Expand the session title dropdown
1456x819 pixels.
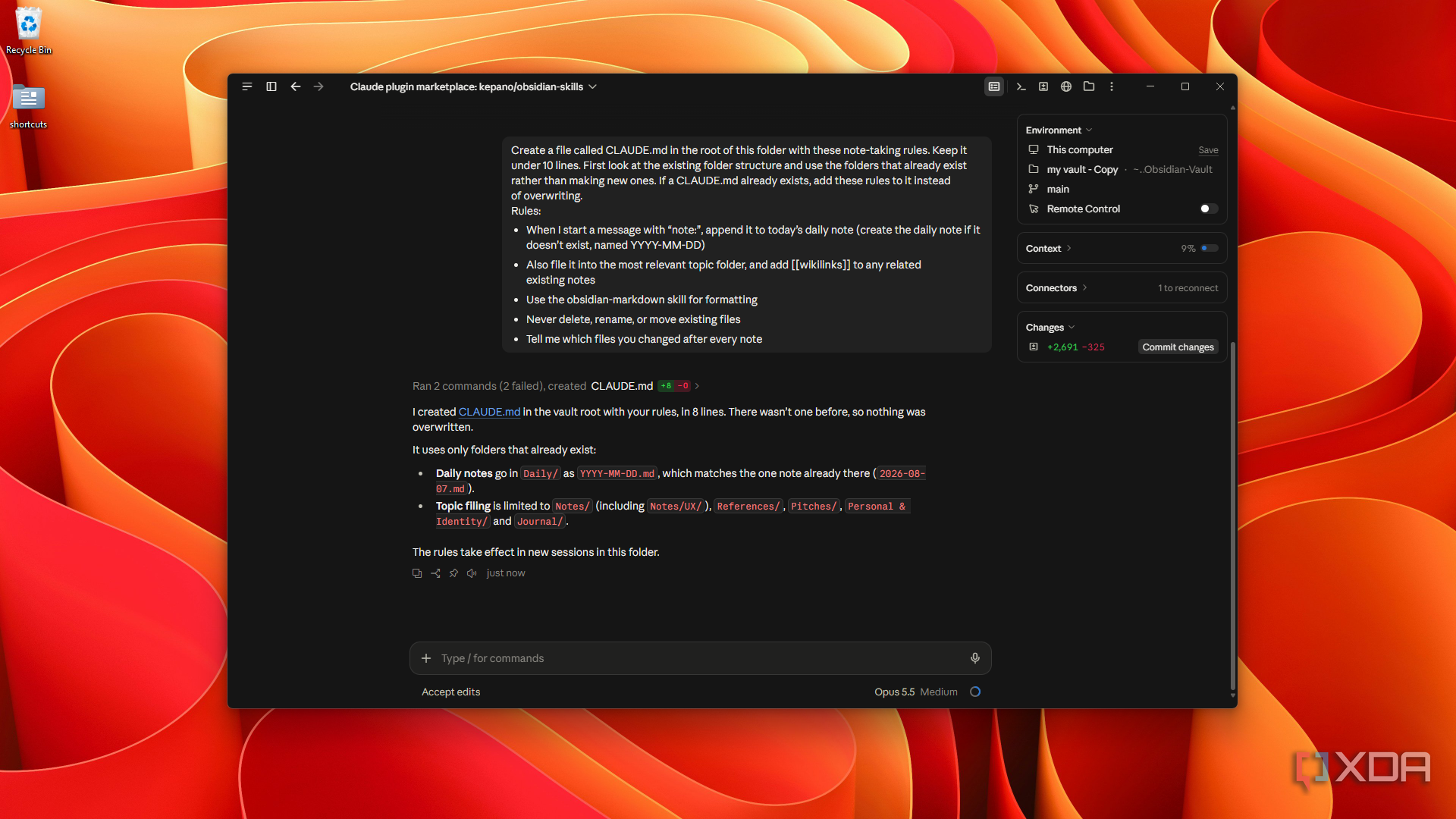point(593,86)
